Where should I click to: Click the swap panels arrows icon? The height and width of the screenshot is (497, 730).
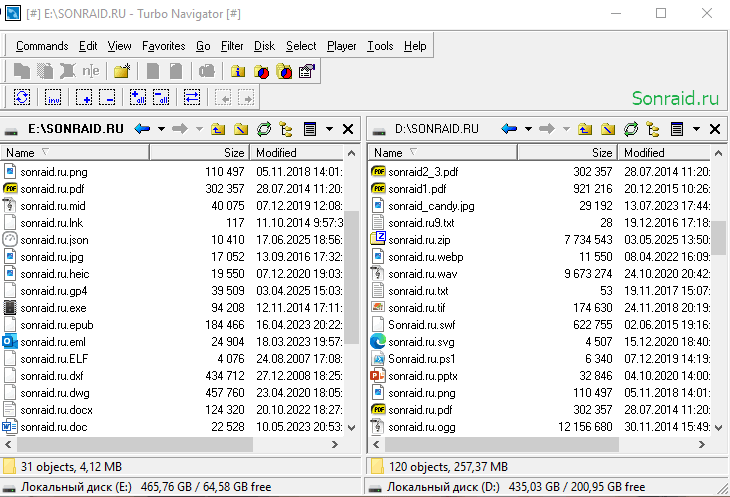coord(192,97)
